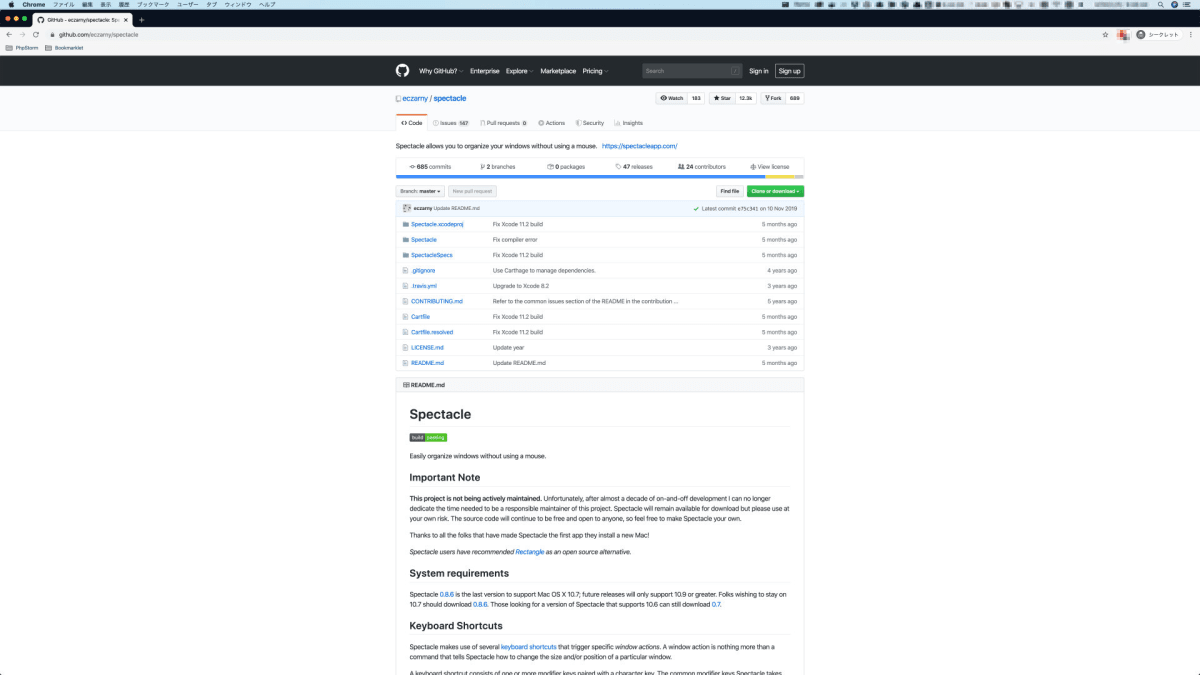The height and width of the screenshot is (675, 1200).
Task: Switch to the Issues tab
Action: click(x=451, y=123)
